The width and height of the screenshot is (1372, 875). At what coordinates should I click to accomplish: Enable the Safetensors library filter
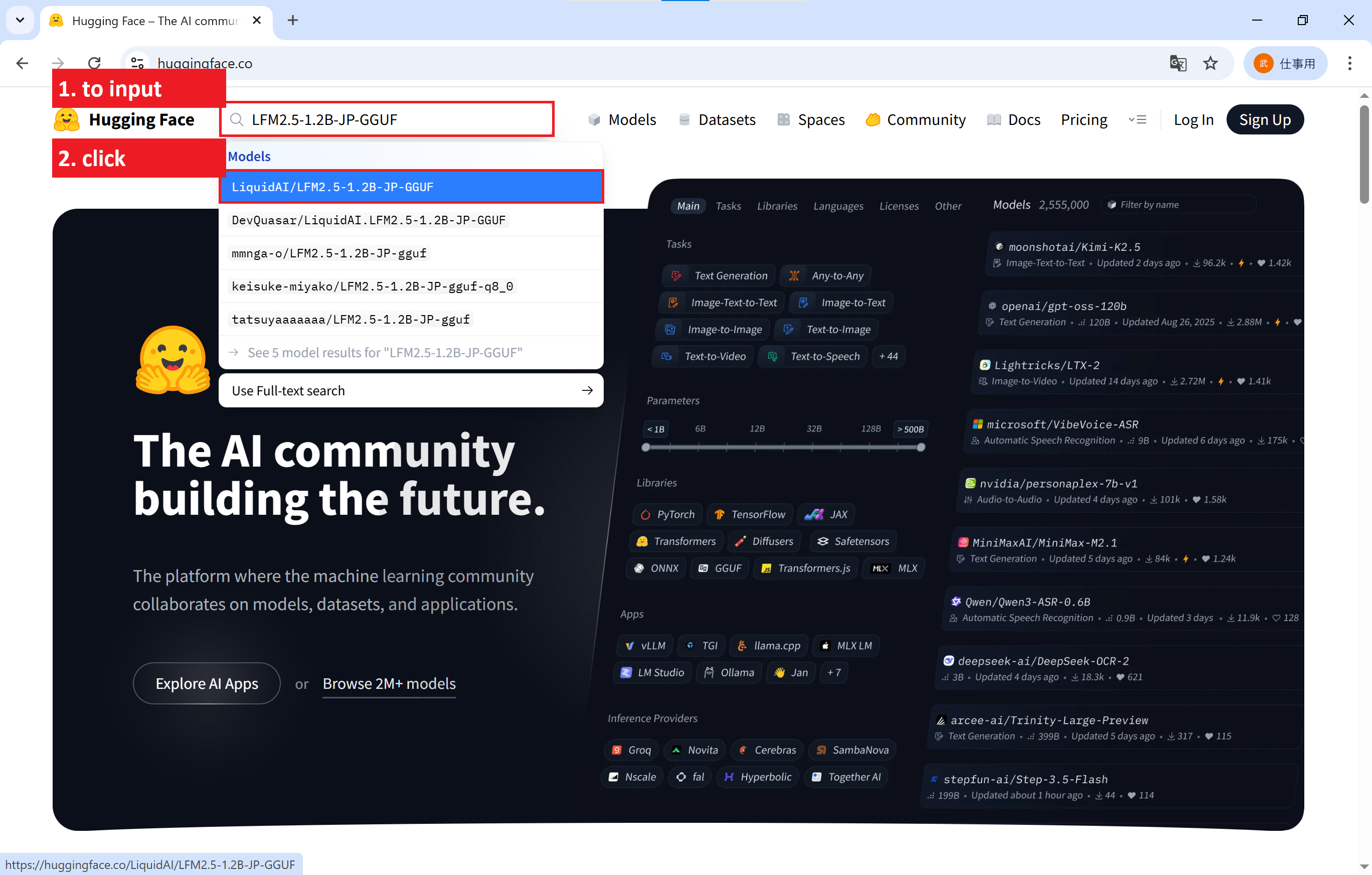pos(853,541)
